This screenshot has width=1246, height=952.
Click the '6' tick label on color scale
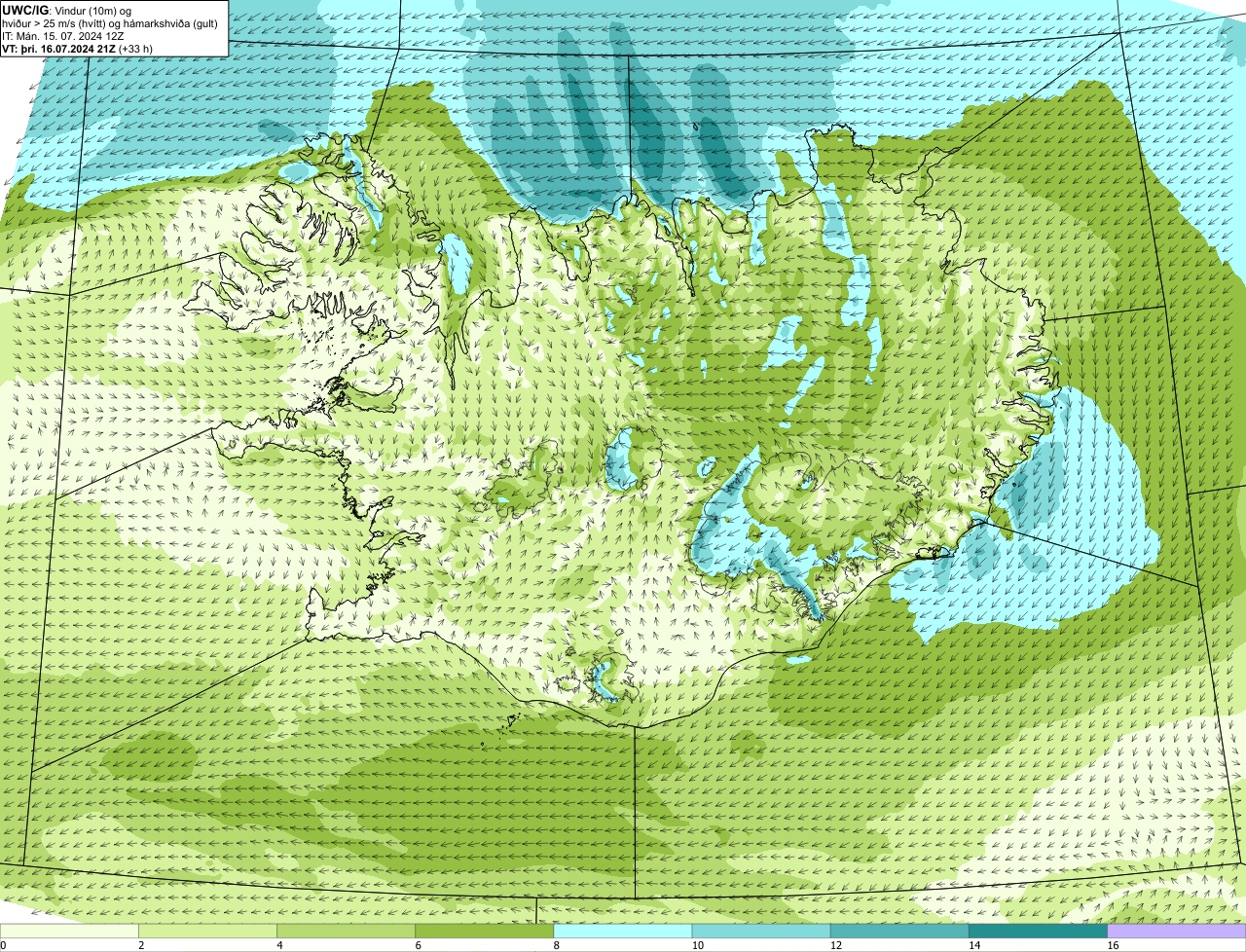pyautogui.click(x=418, y=945)
